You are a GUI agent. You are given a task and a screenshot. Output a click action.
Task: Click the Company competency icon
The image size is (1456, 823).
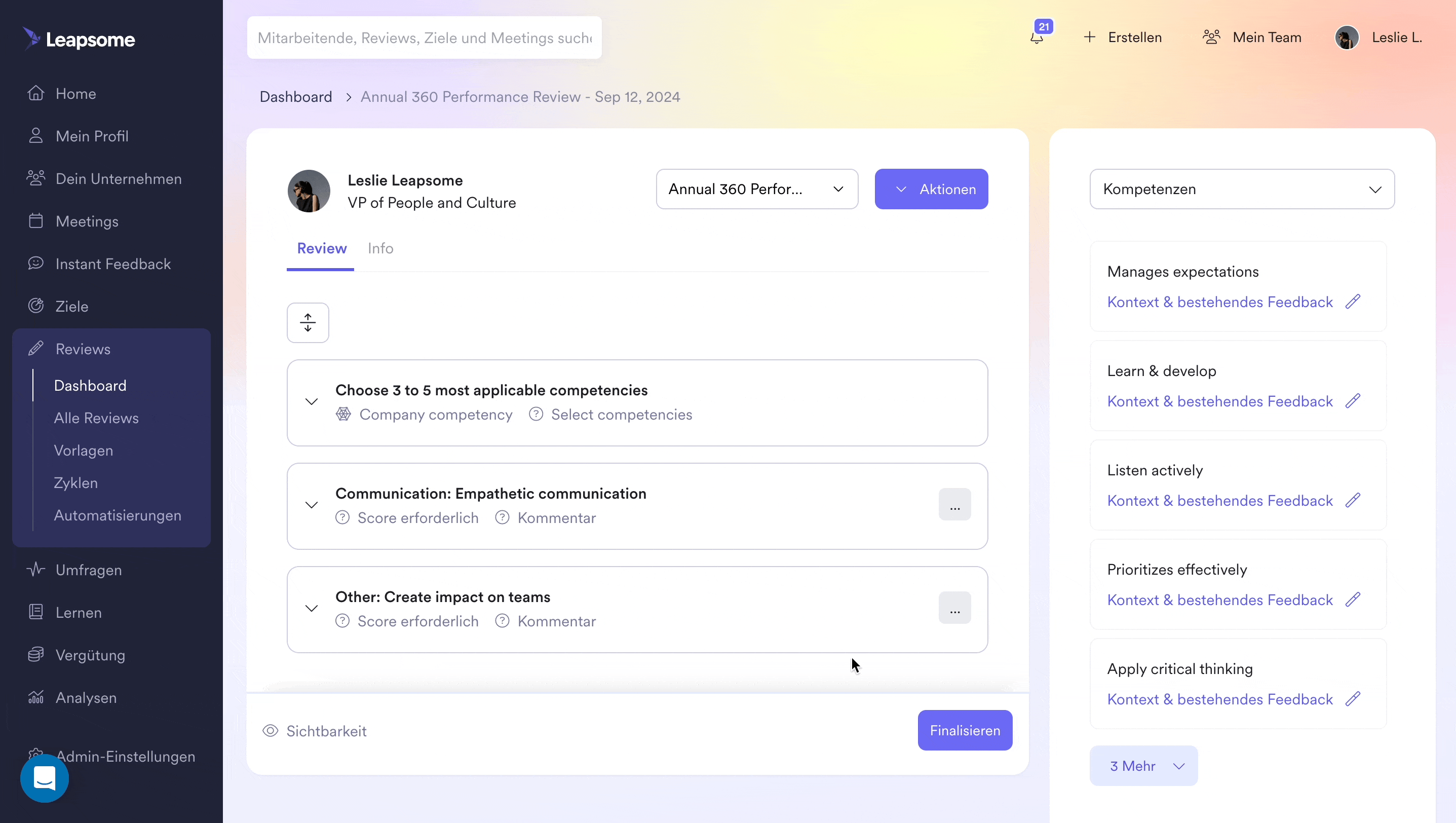coord(343,415)
